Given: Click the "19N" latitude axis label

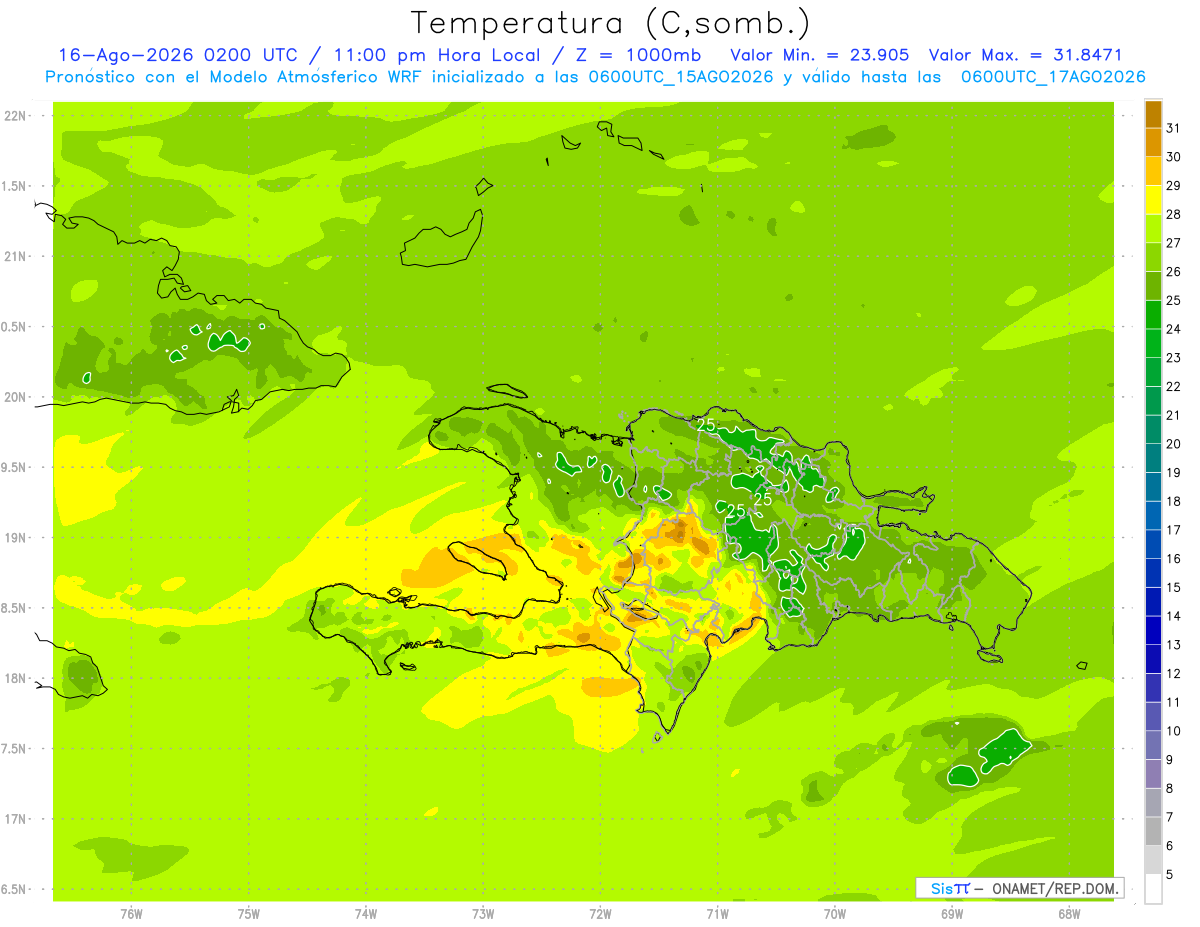Looking at the screenshot, I should (15, 538).
